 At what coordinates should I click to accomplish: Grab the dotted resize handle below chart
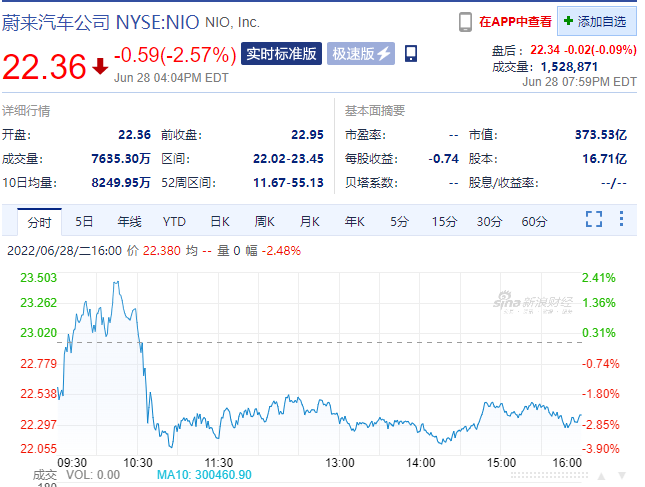click(x=549, y=475)
